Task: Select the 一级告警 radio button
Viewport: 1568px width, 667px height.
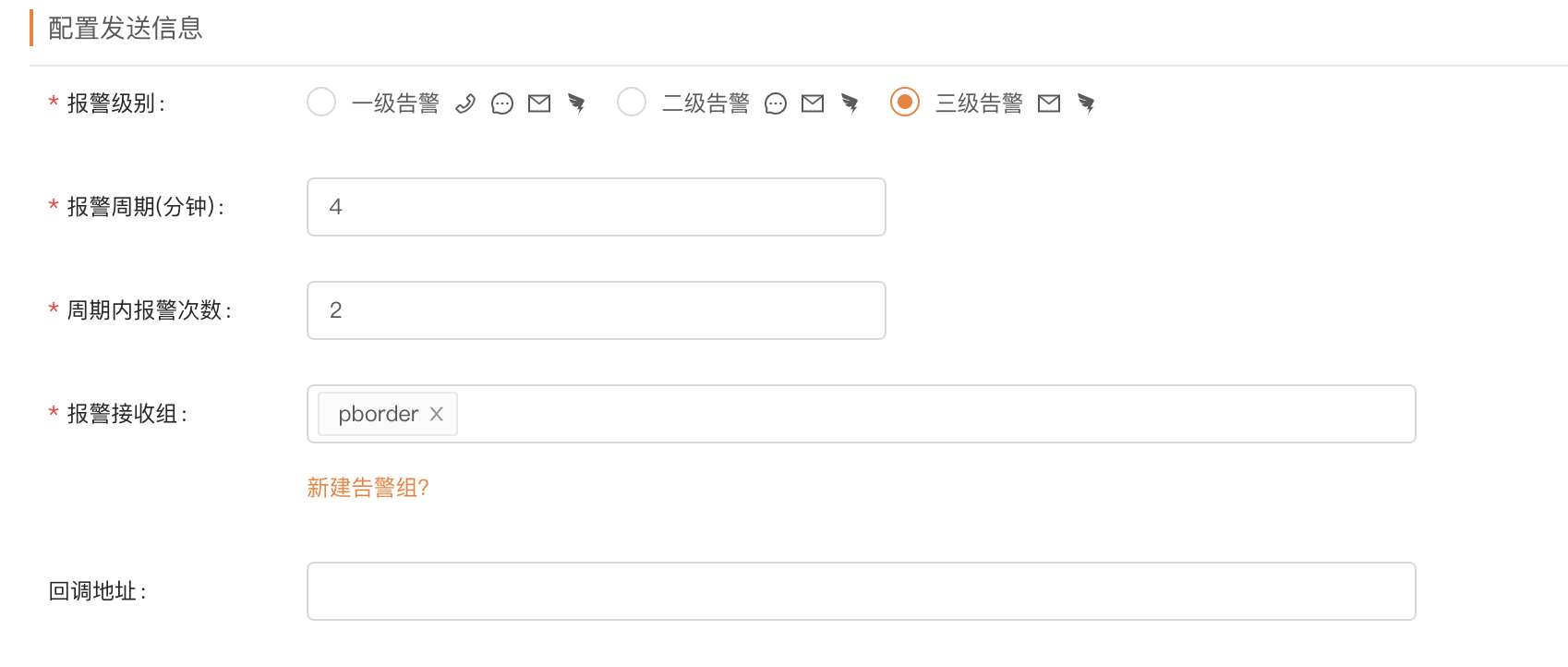Action: pos(321,102)
